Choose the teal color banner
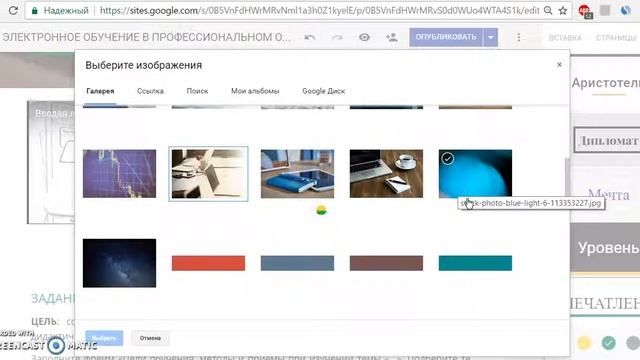This screenshot has height=360, width=640. point(475,263)
